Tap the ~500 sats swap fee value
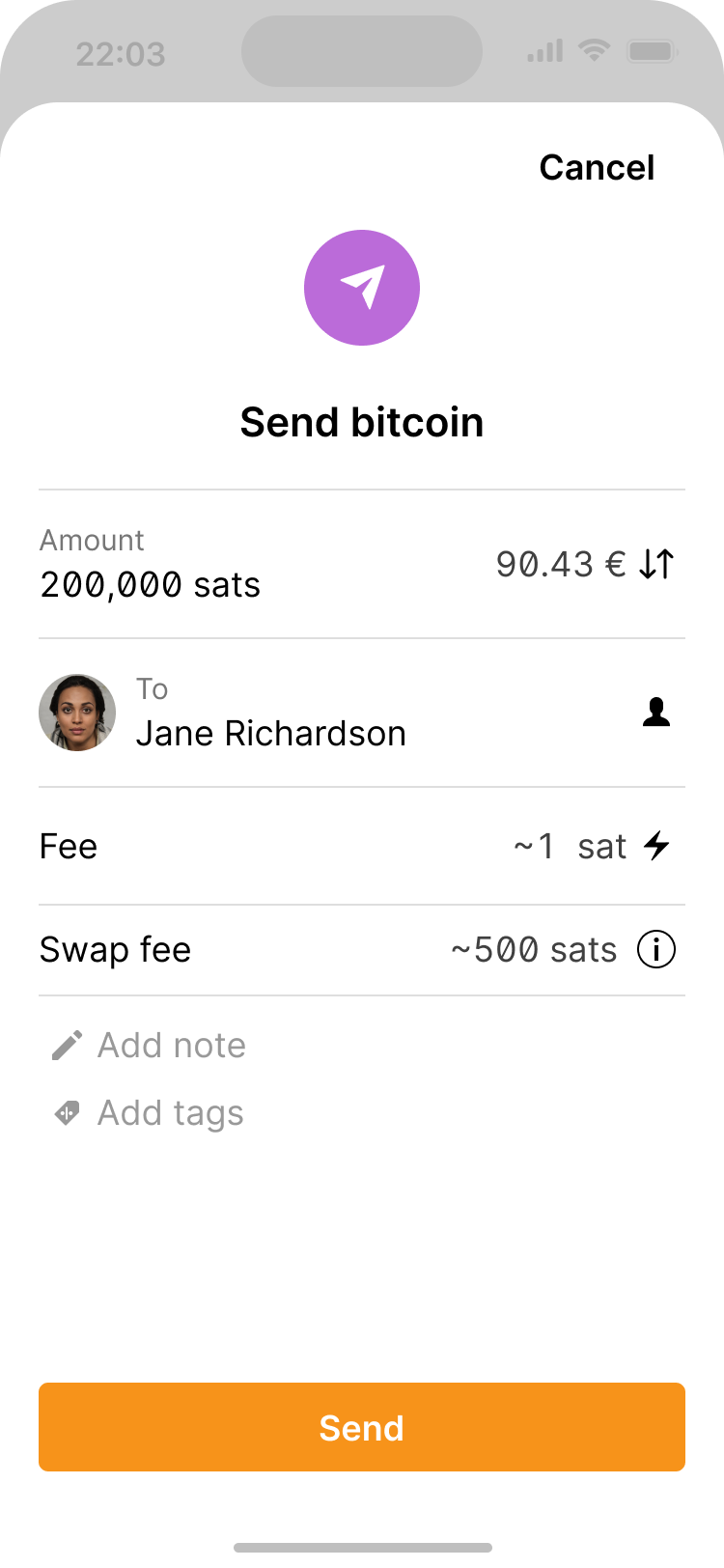Screen dimensions: 724x1568 click(534, 950)
